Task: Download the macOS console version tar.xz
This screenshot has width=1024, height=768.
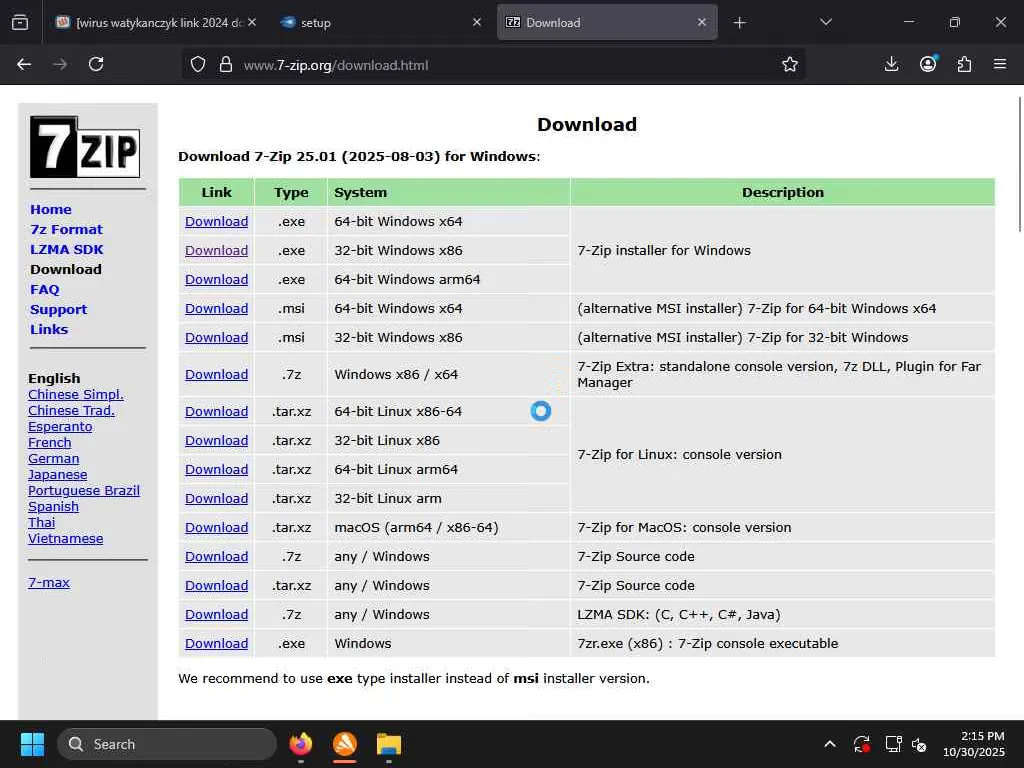Action: point(216,528)
